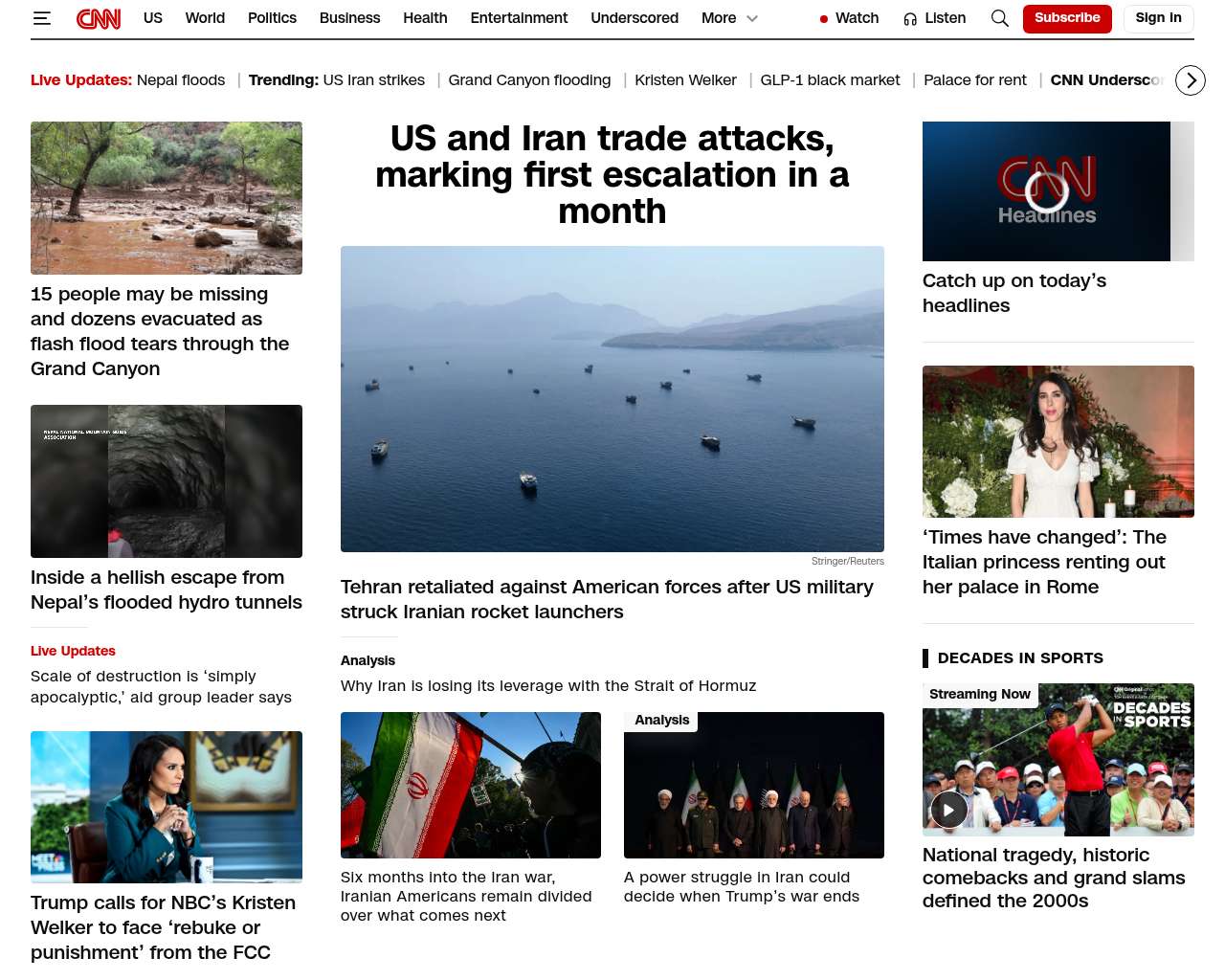The width and height of the screenshot is (1225, 980).
Task: Open Catch up on today's headlines
Action: (1014, 293)
